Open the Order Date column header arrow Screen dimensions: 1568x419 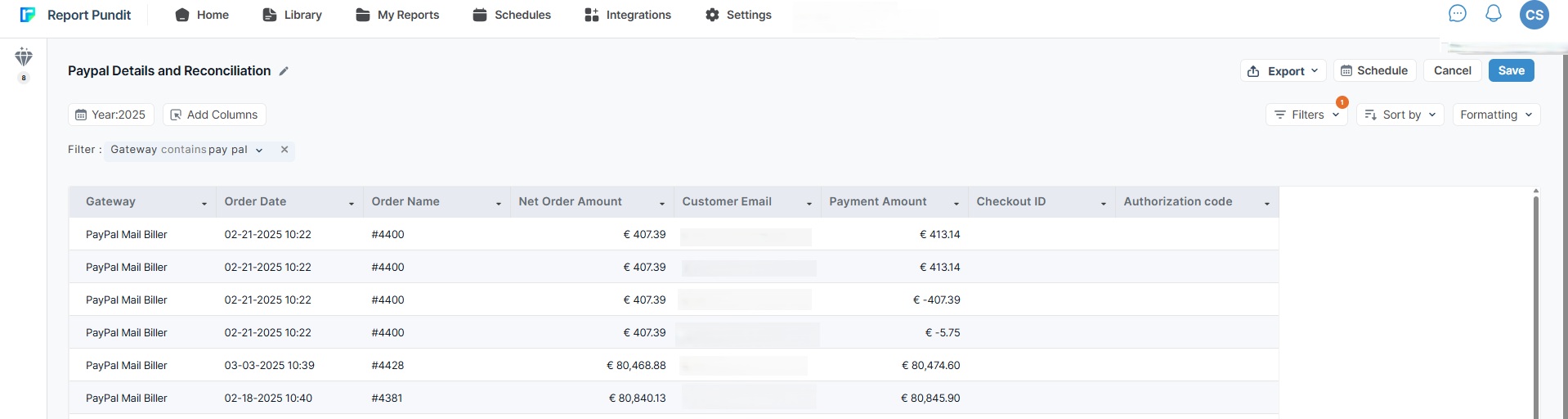click(352, 203)
